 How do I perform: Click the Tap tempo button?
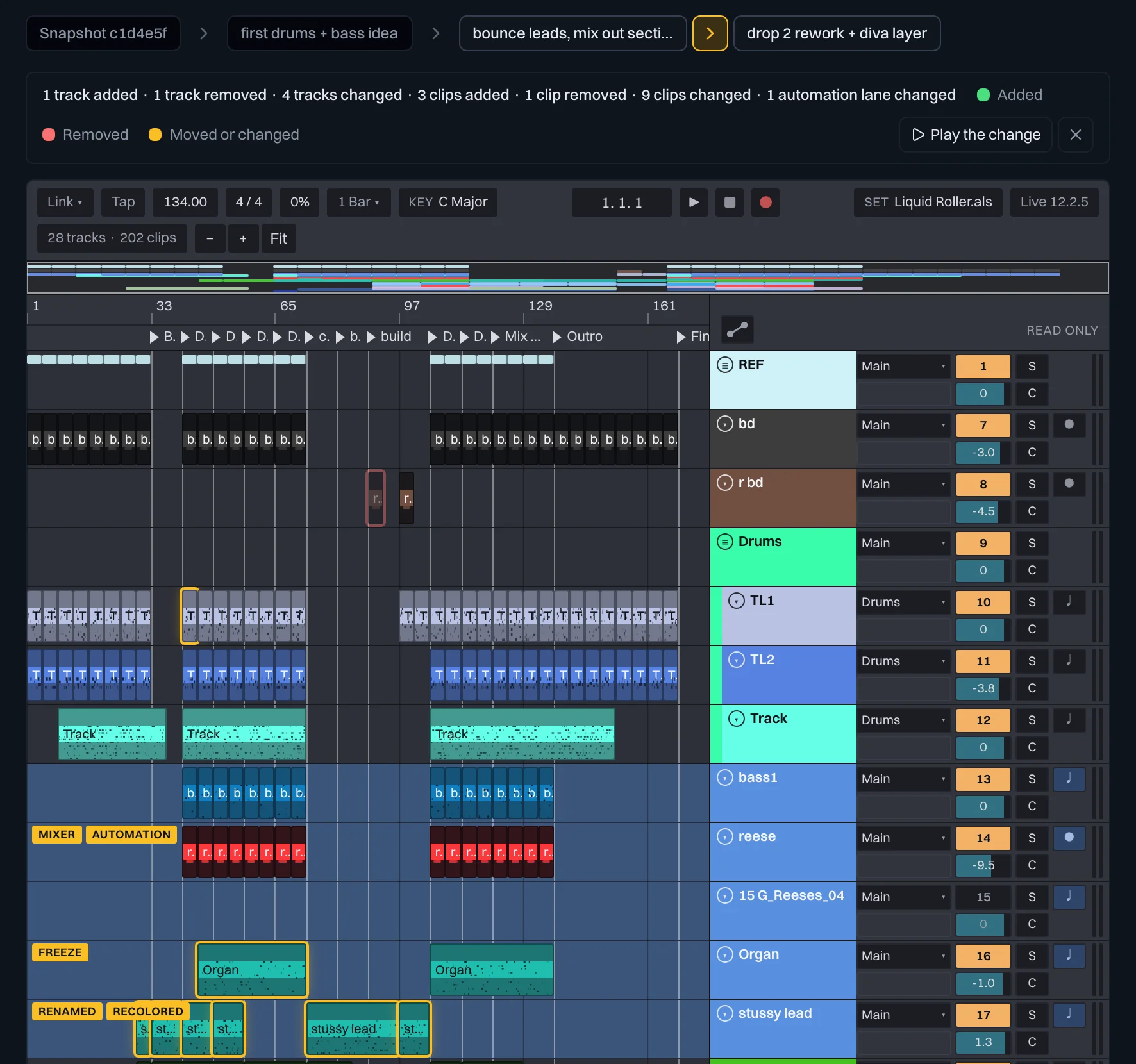(x=123, y=202)
